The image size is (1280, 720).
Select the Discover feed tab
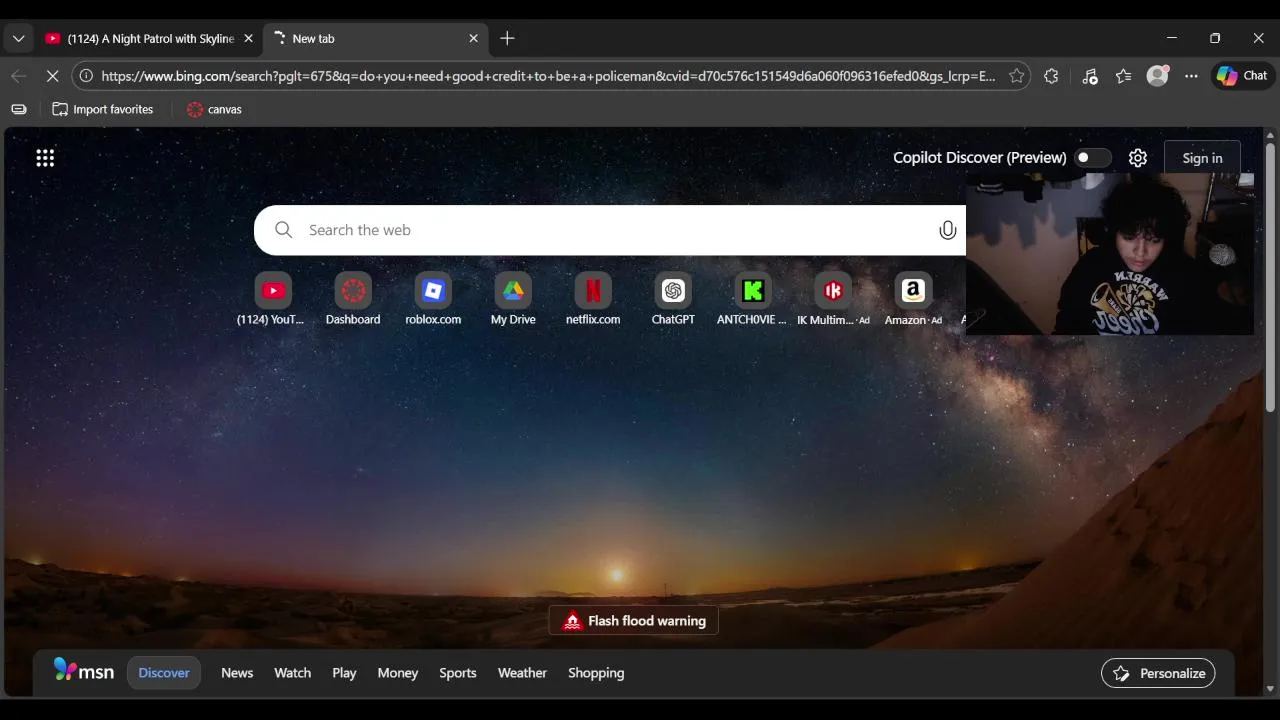(x=164, y=673)
